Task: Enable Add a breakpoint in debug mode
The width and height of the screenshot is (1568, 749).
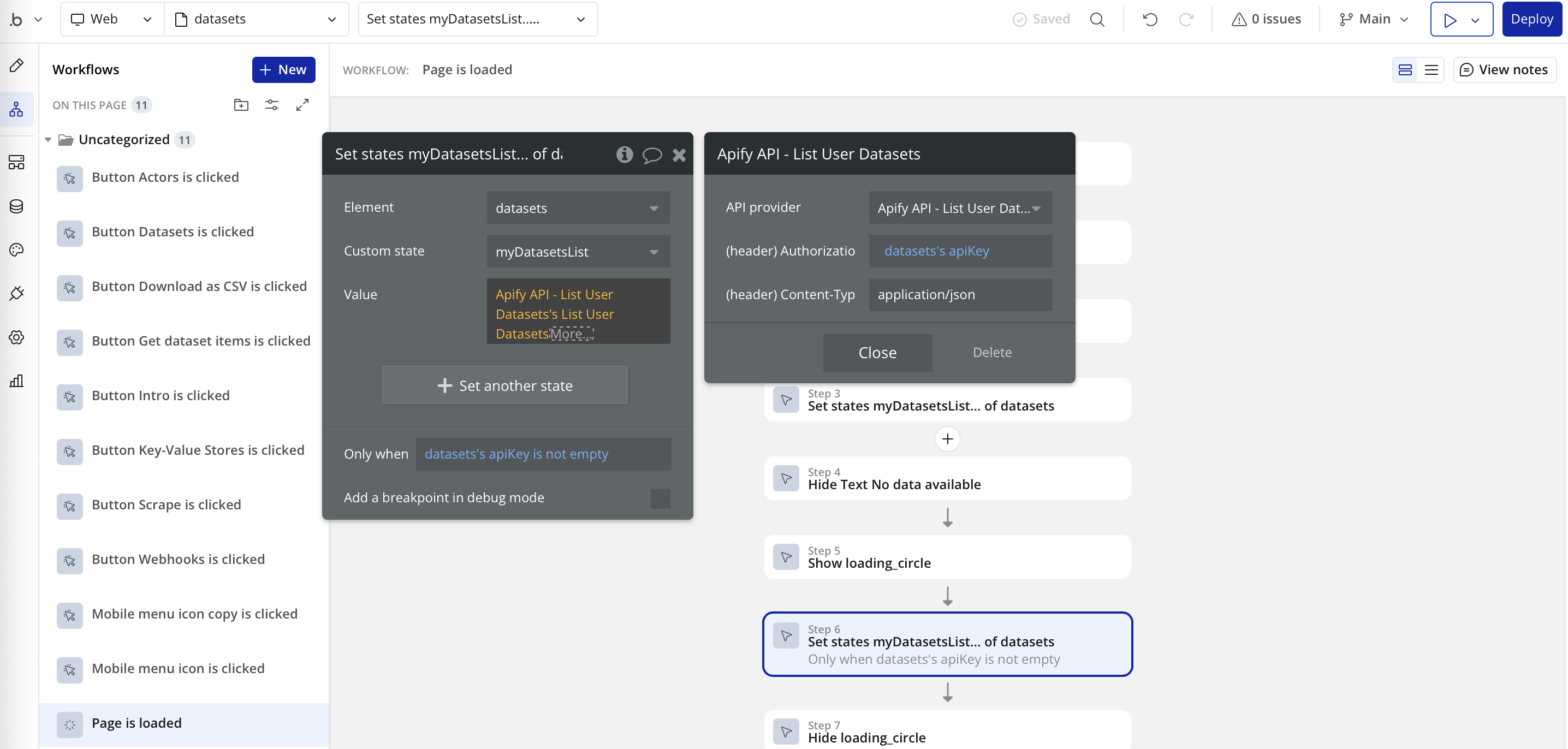Action: pos(660,498)
